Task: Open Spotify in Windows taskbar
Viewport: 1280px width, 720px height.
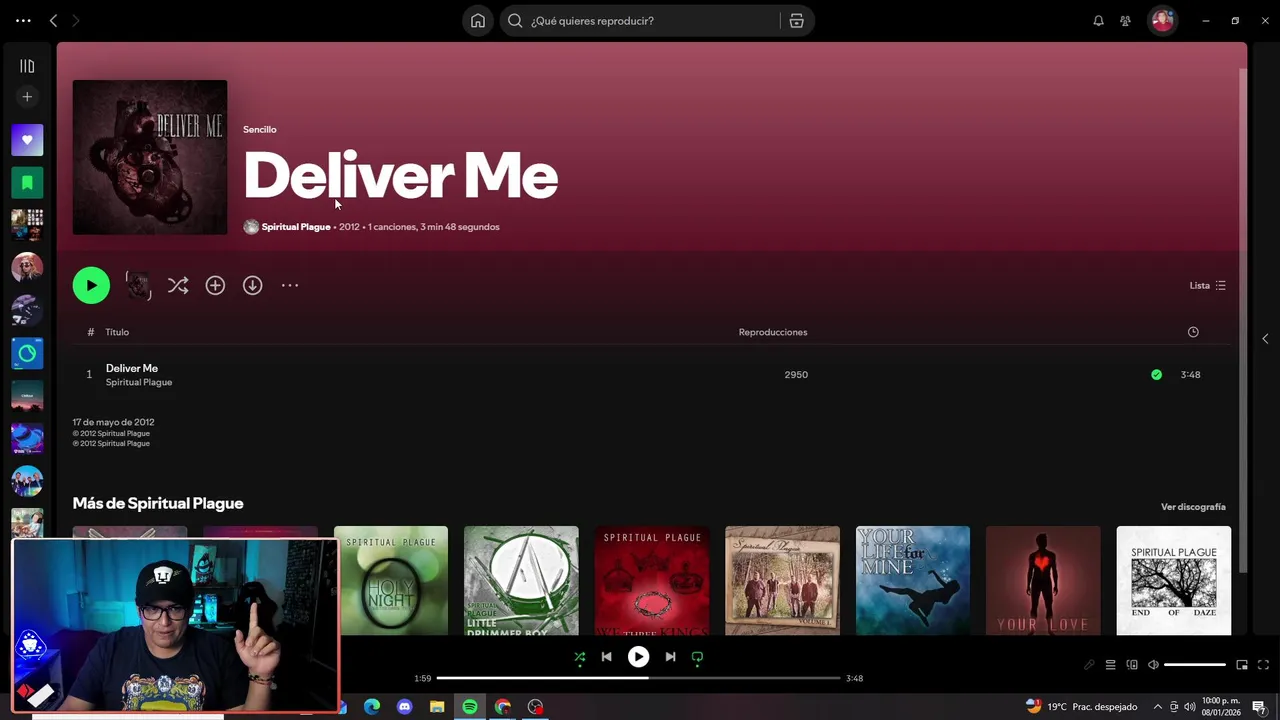Action: (470, 707)
